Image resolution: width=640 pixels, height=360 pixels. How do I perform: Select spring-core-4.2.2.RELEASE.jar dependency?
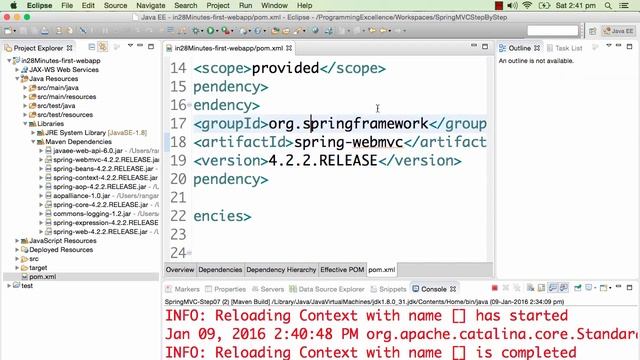coord(100,204)
